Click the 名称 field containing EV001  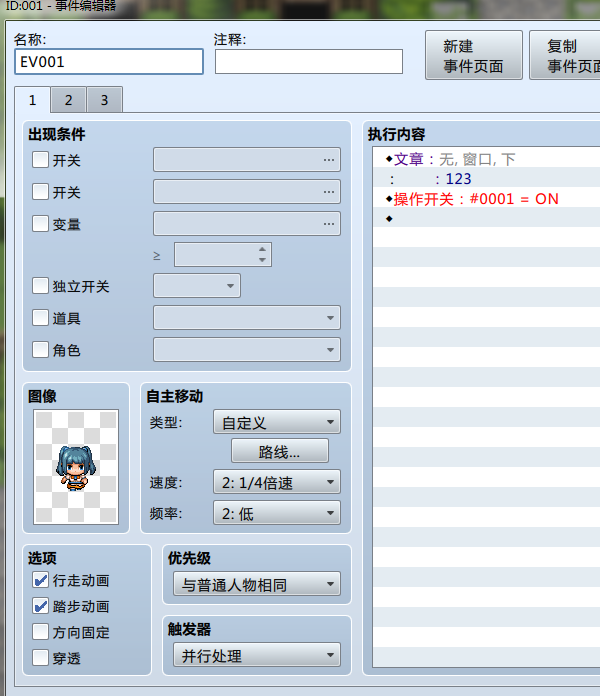tap(109, 62)
